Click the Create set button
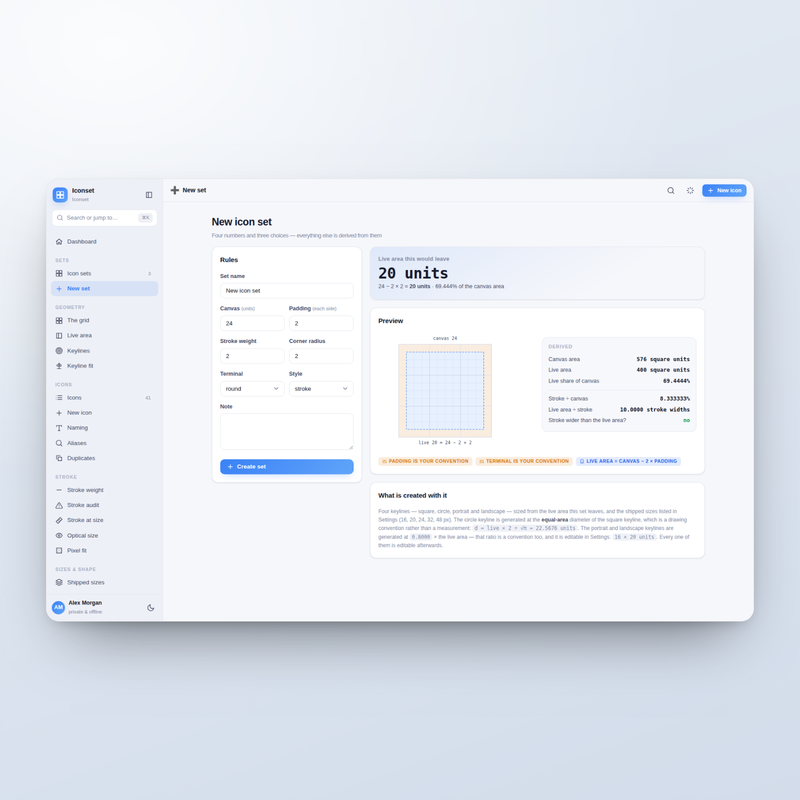The image size is (800, 800). (x=287, y=467)
